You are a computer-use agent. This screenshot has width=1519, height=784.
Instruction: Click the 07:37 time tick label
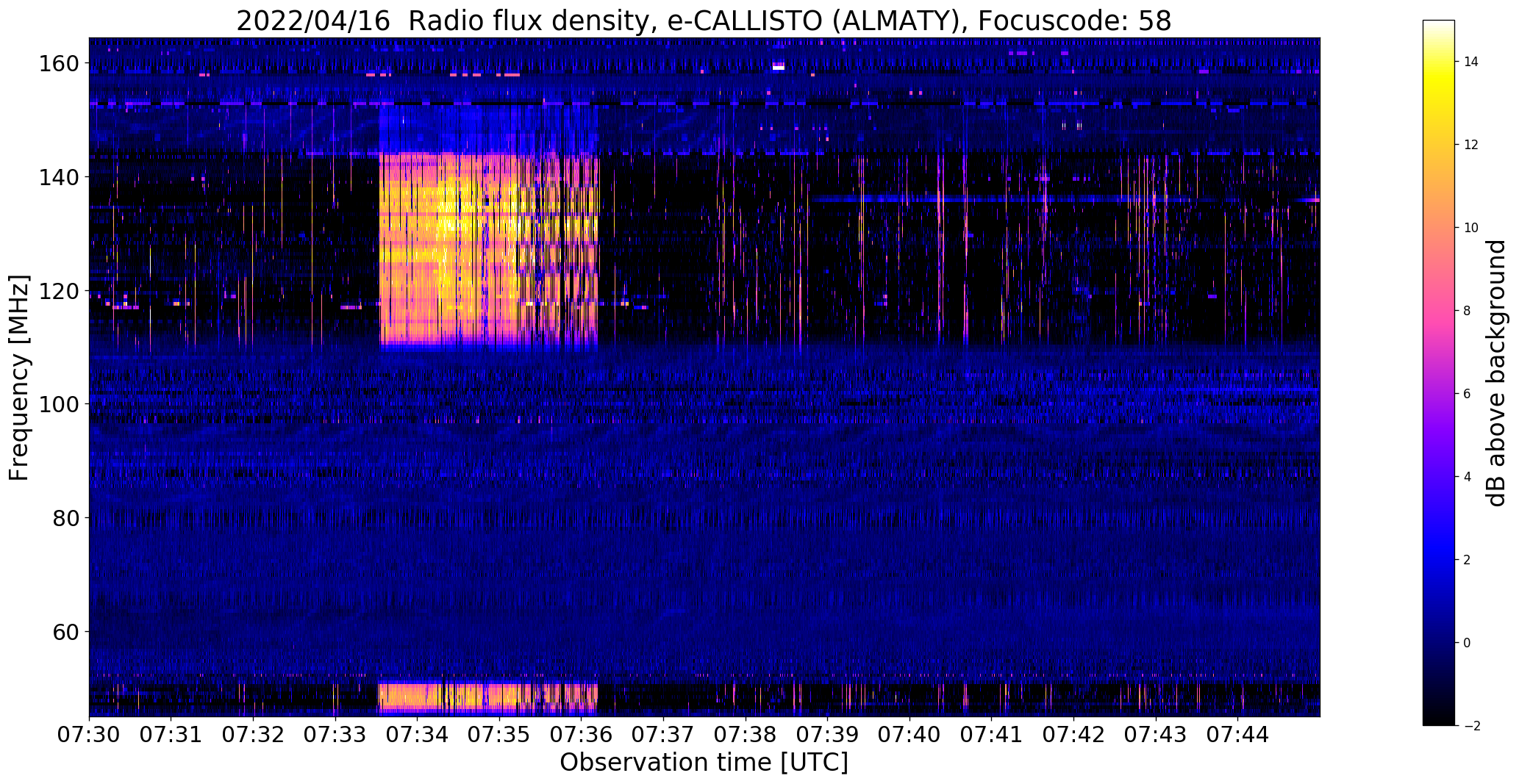point(664,735)
